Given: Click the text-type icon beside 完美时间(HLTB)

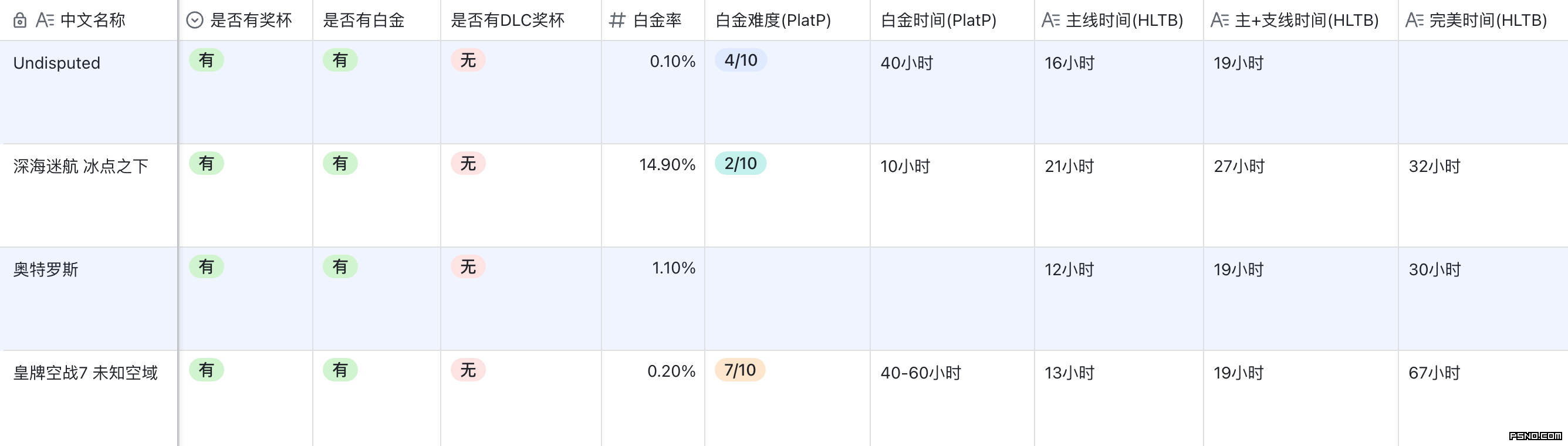Looking at the screenshot, I should (x=1415, y=21).
